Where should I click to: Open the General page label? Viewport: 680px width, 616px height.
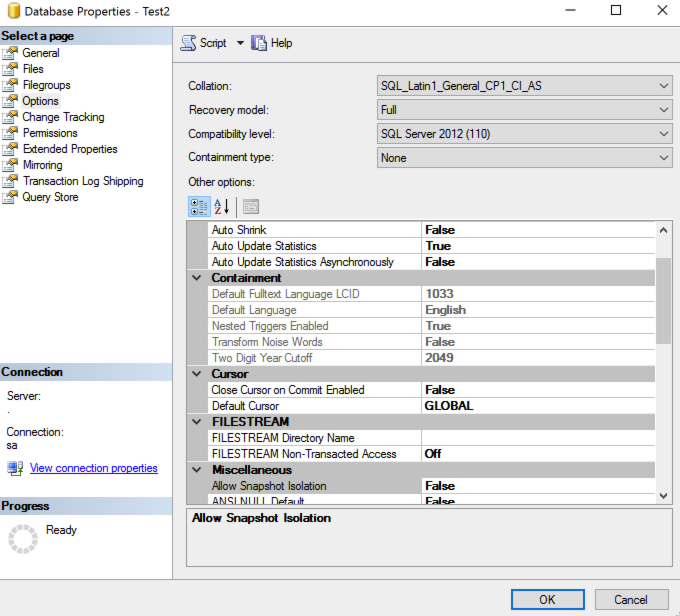[x=41, y=53]
